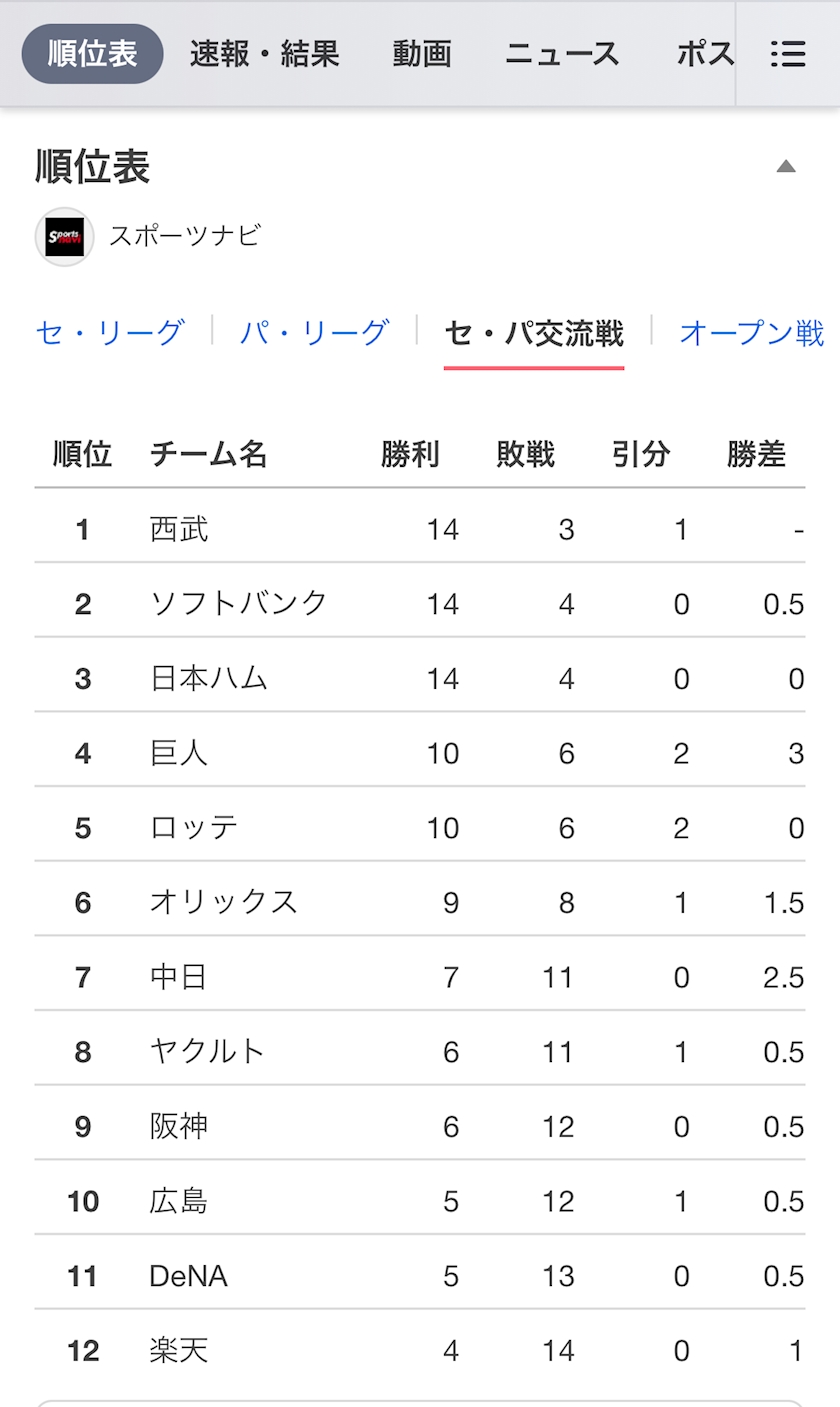Image resolution: width=840 pixels, height=1407 pixels.
Task: Click the 巨人 team name
Action: 179,753
